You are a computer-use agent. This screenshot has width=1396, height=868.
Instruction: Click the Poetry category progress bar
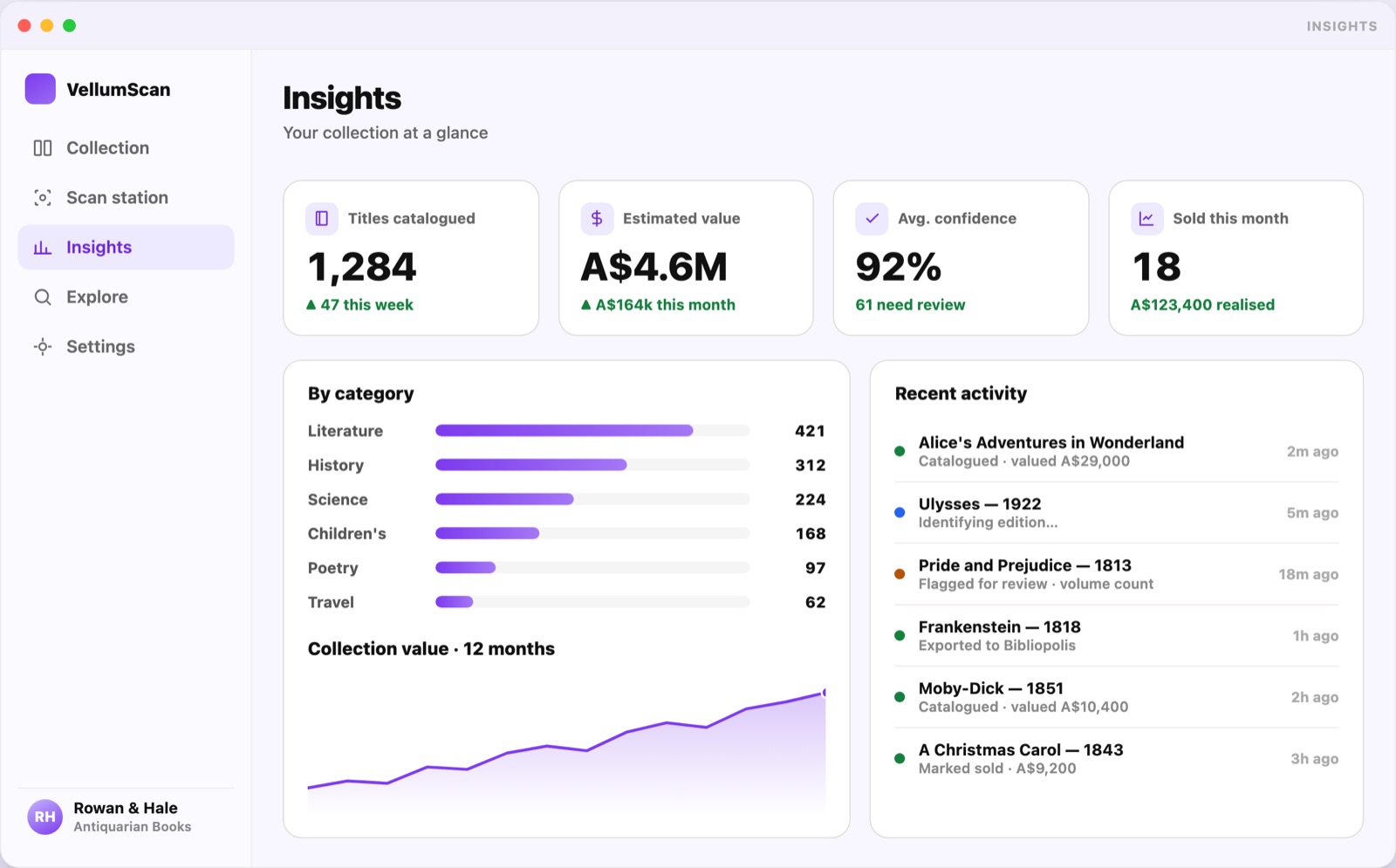click(592, 568)
